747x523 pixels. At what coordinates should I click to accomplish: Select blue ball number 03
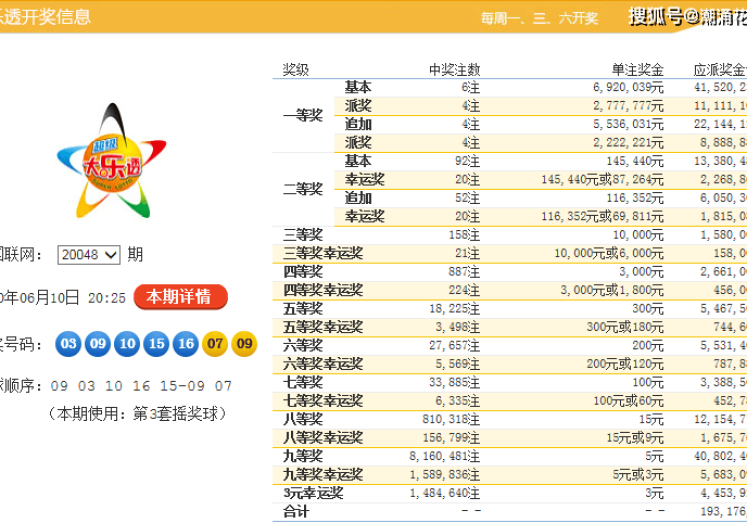(68, 343)
